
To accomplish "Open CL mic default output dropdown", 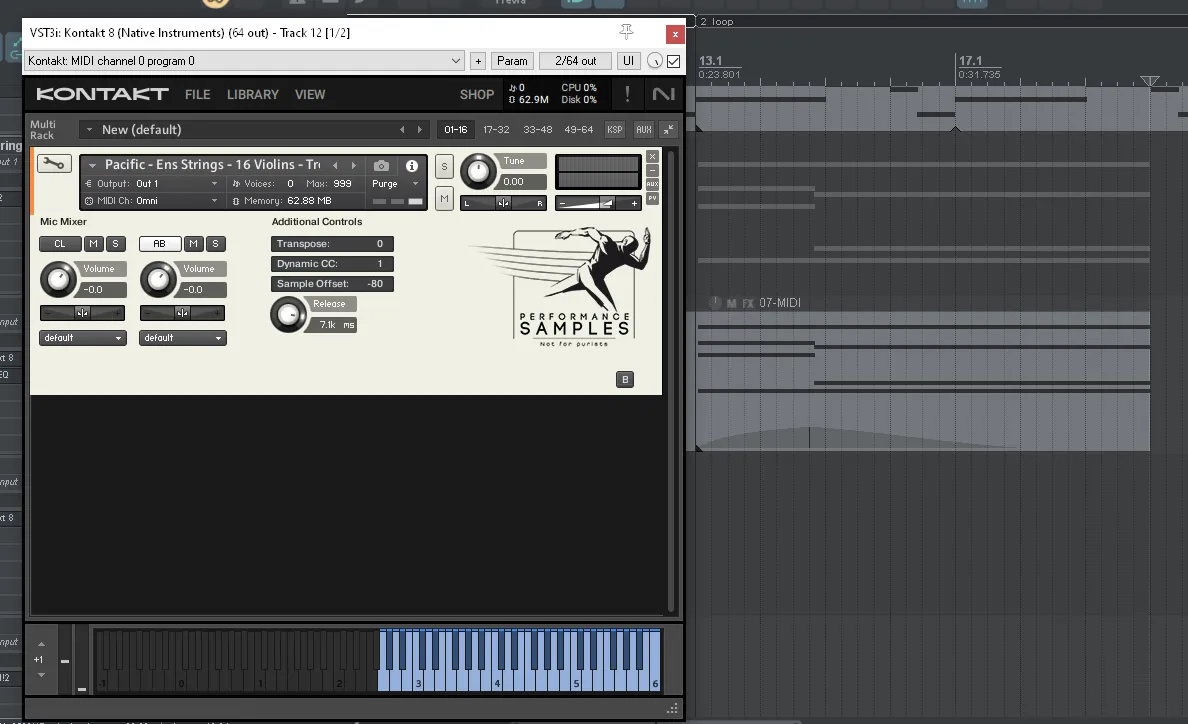I will pyautogui.click(x=83, y=338).
